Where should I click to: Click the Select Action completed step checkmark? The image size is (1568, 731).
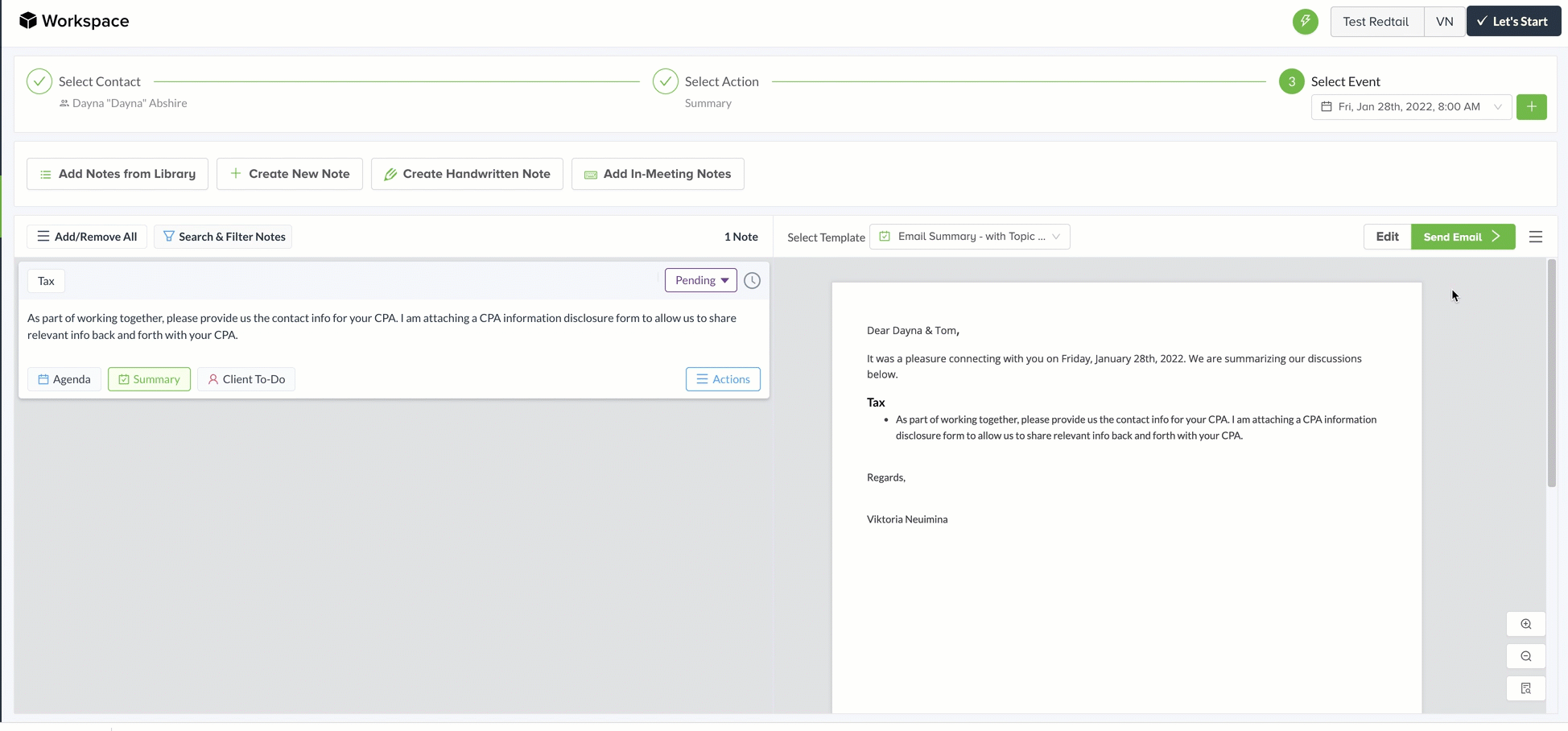pyautogui.click(x=666, y=81)
